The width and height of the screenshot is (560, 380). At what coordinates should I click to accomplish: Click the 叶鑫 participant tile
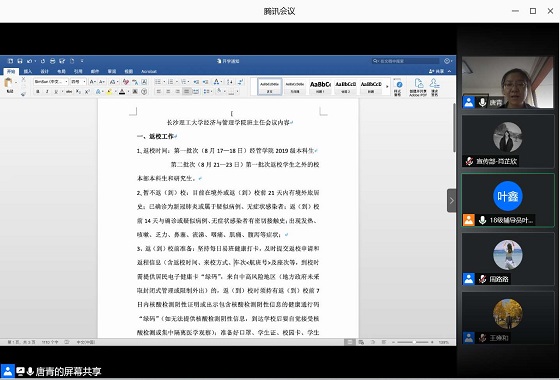pyautogui.click(x=508, y=200)
